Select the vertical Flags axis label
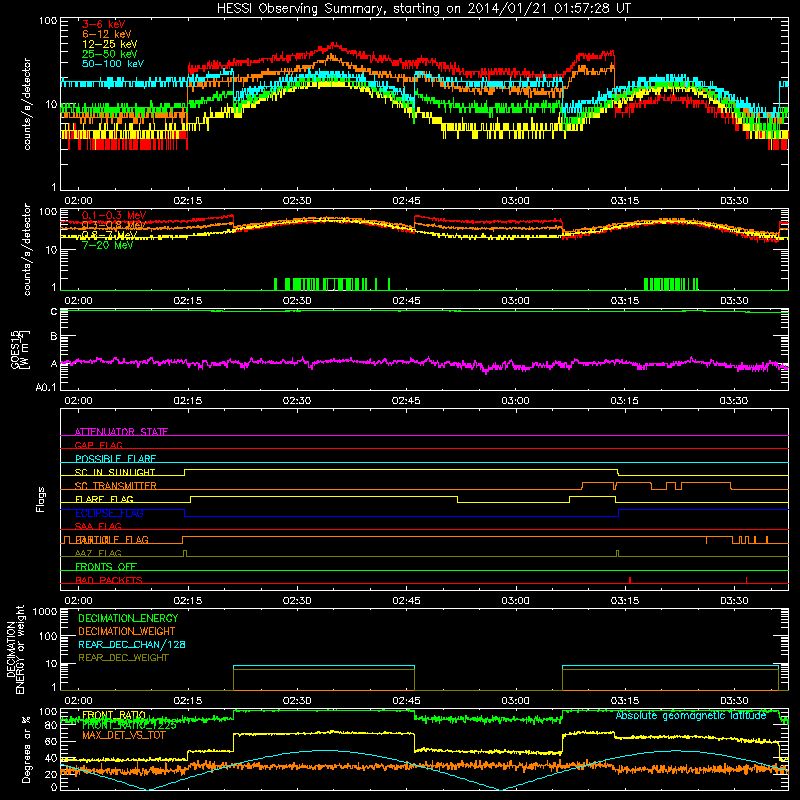 (x=41, y=499)
